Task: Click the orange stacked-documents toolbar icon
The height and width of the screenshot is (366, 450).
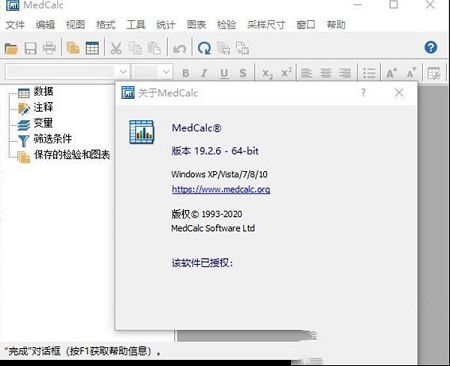Action: 73,48
